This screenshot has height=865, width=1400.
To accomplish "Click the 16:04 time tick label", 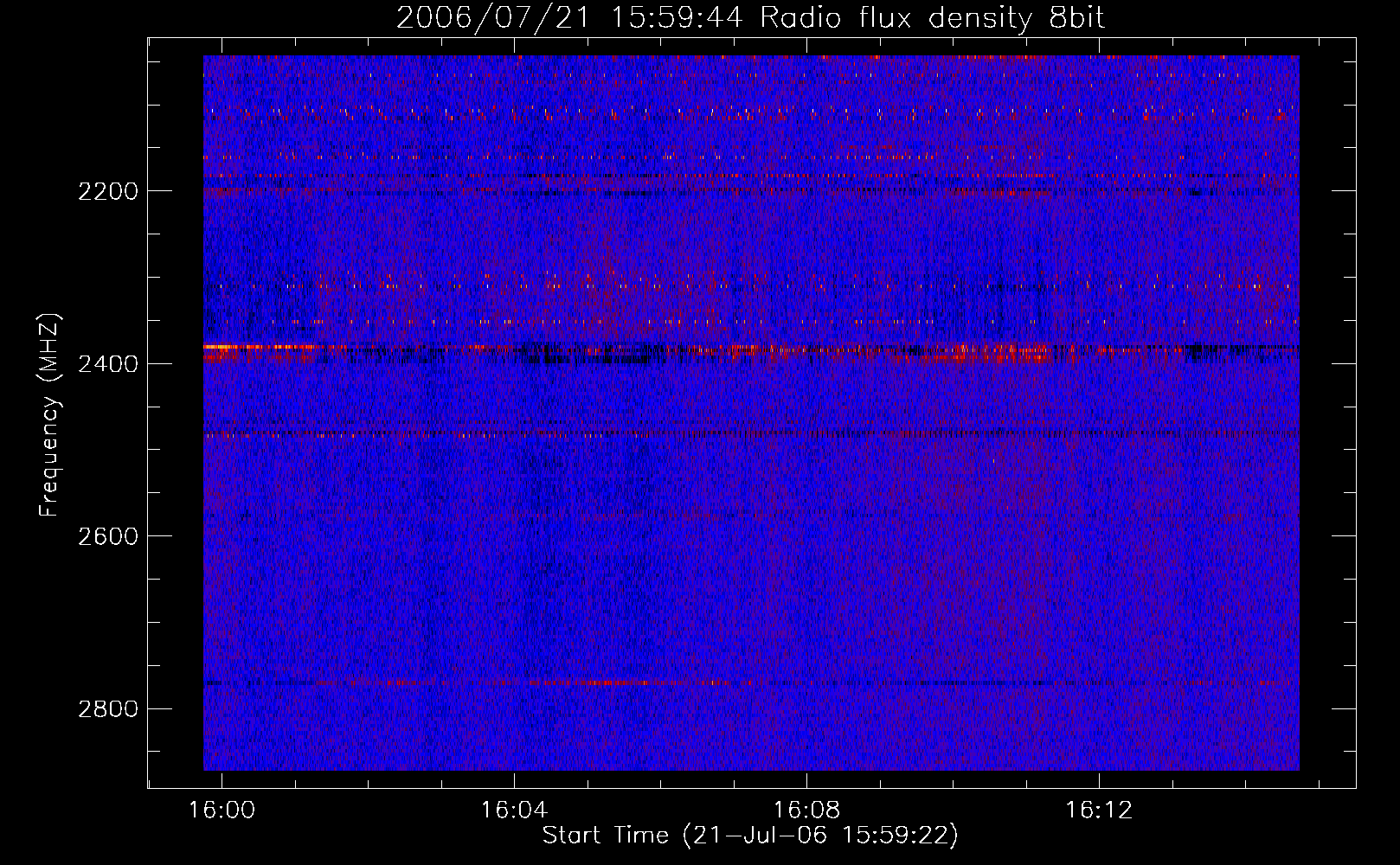I will click(x=515, y=811).
